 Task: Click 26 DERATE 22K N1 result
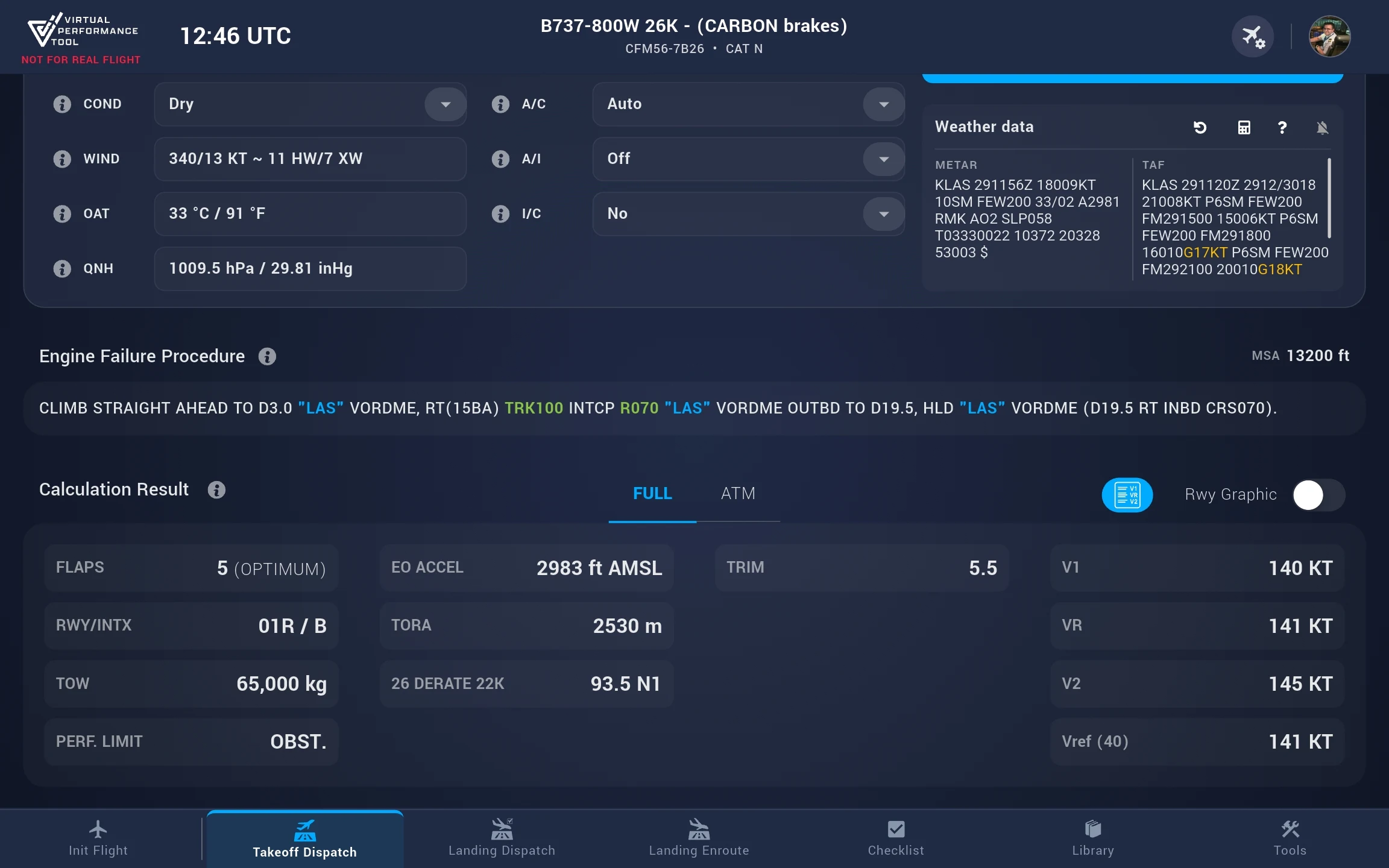click(x=526, y=684)
